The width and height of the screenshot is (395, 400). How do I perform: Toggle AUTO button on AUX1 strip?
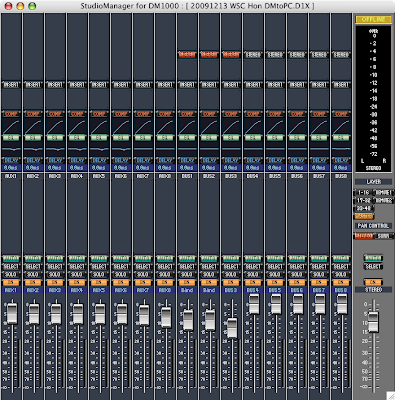point(11,259)
